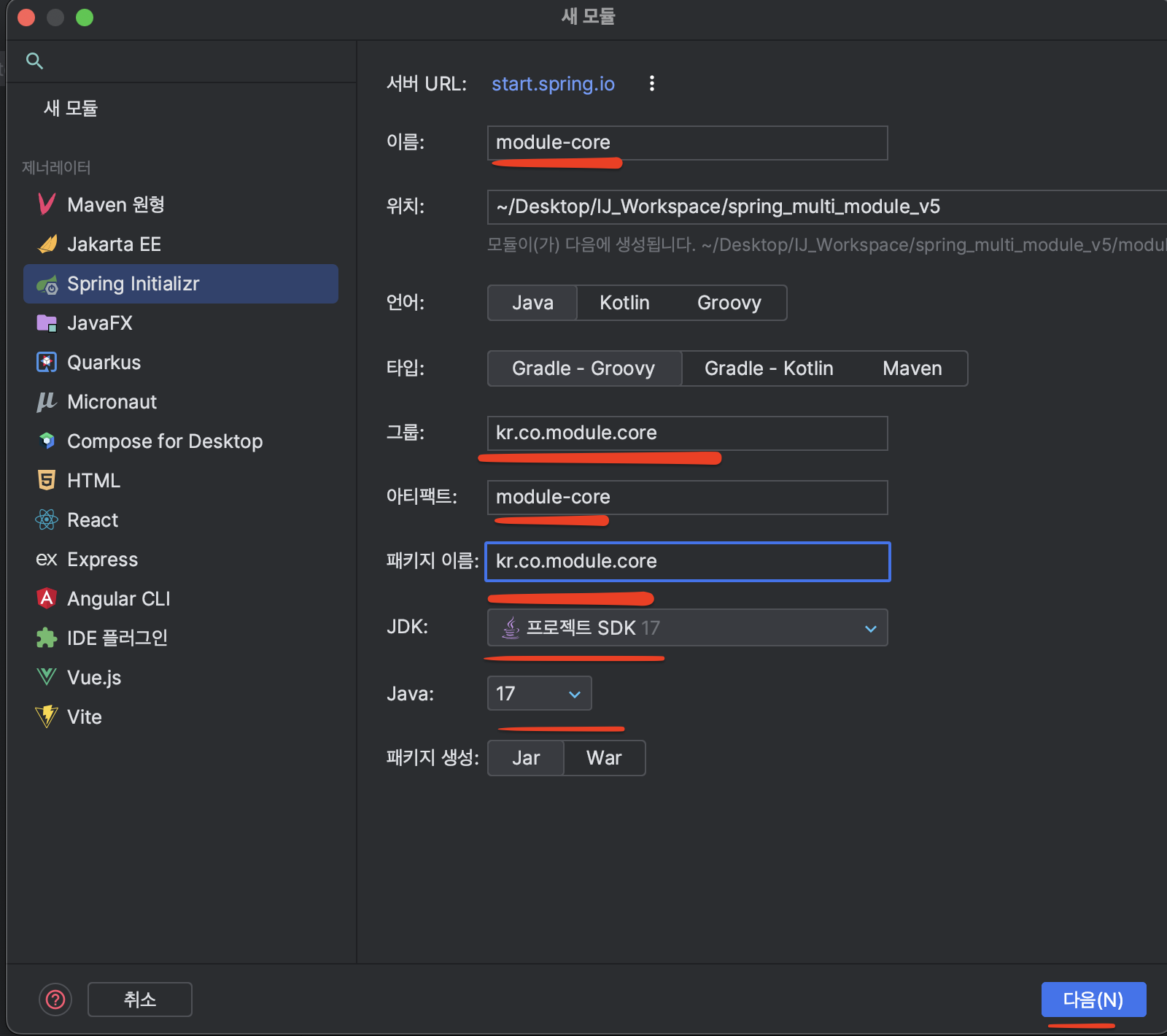Image resolution: width=1167 pixels, height=1036 pixels.
Task: Click the Java cup icon in JDK field
Action: click(511, 627)
